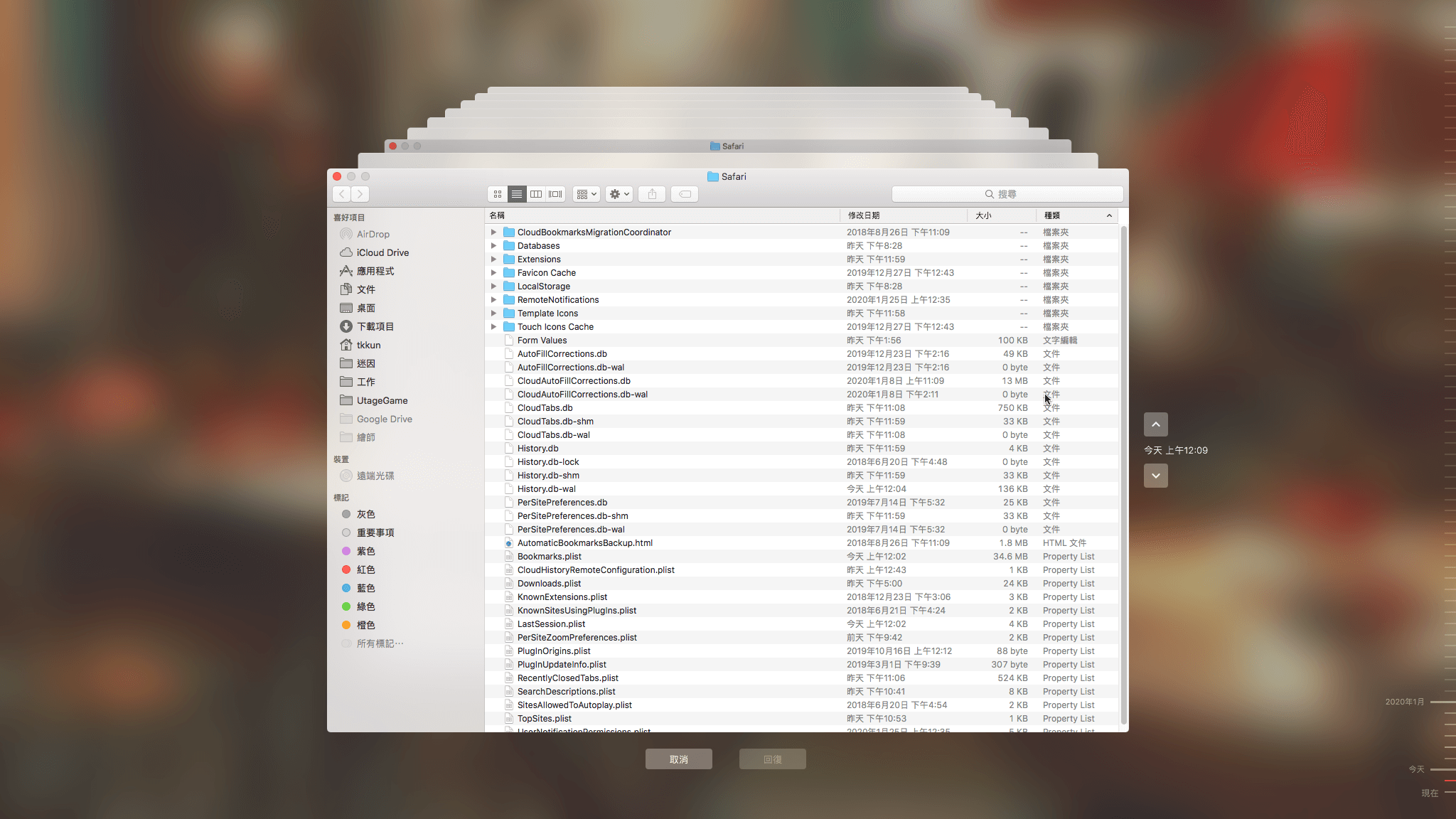This screenshot has width=1456, height=819.
Task: Click the 取消 button
Action: click(x=679, y=759)
